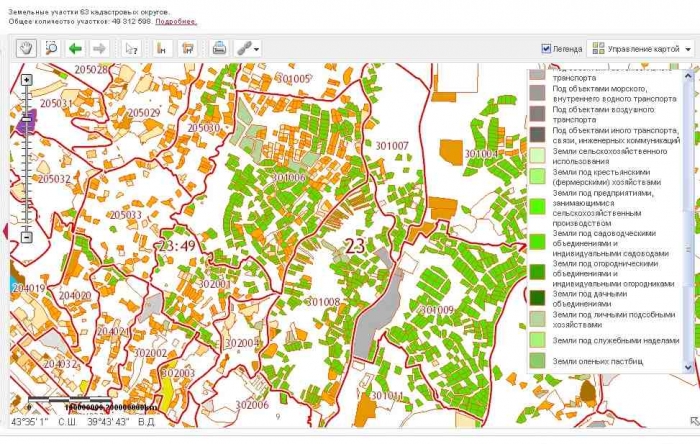Screen dimensions: 700x444
Task: Activate the zoom-to-area magnifier tool
Action: [x=51, y=48]
